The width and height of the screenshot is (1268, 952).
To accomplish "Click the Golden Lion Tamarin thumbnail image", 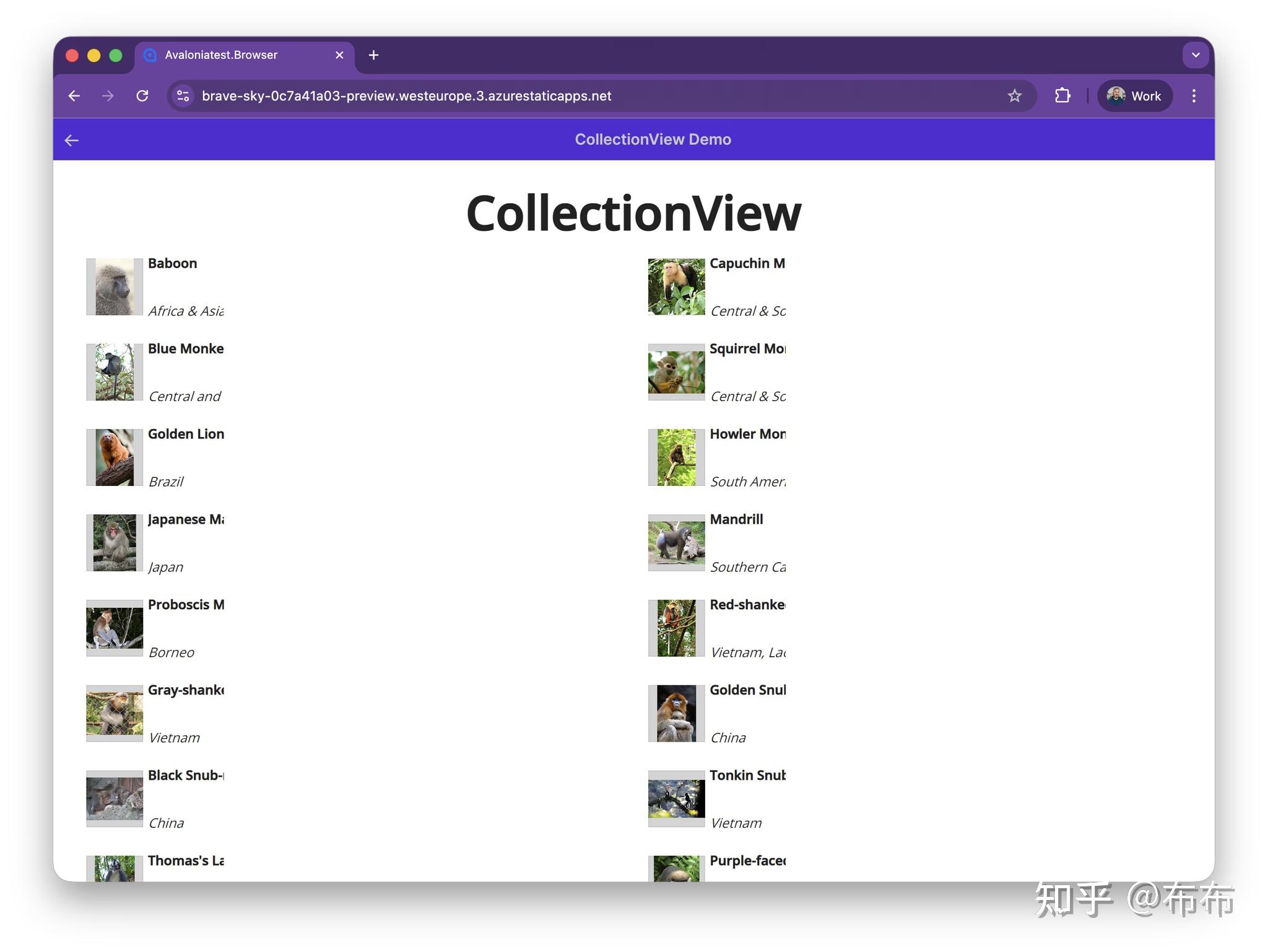I will coord(114,457).
